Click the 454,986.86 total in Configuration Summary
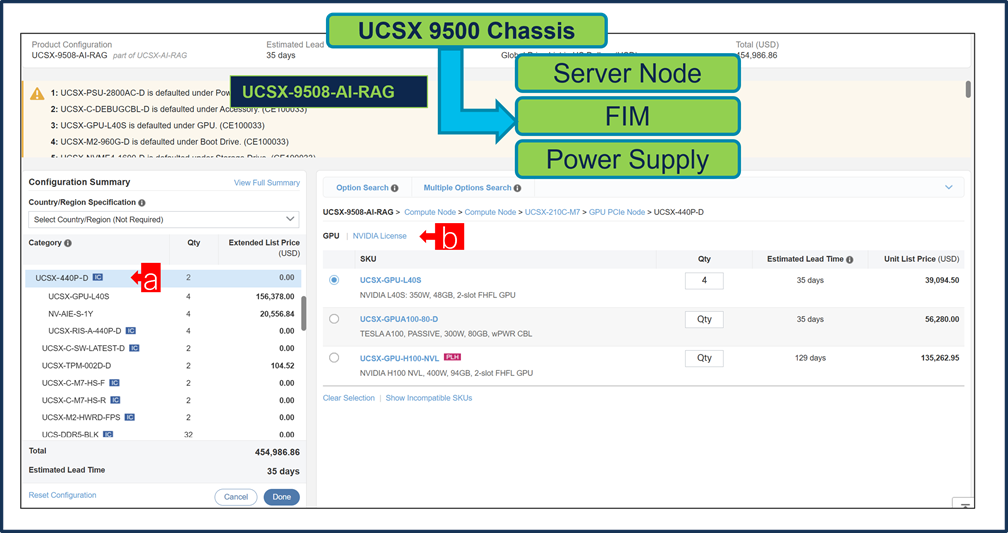Screen dimensions: 1008x533 [x=277, y=452]
